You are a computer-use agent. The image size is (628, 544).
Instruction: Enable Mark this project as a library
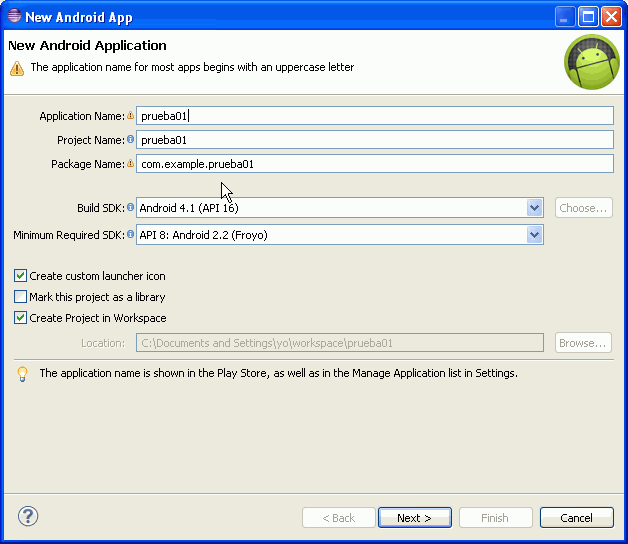point(20,297)
